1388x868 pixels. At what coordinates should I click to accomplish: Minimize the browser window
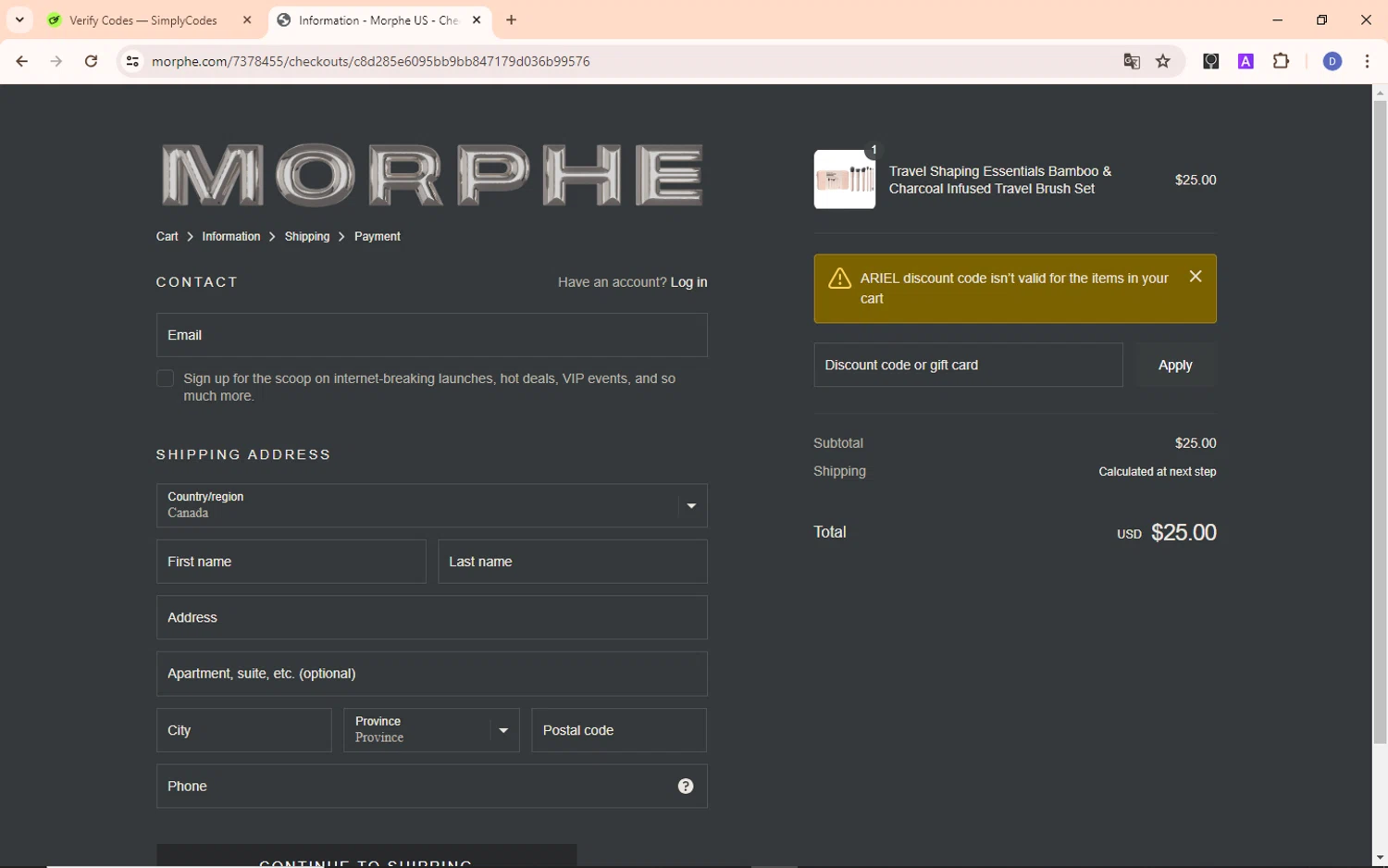click(1278, 19)
